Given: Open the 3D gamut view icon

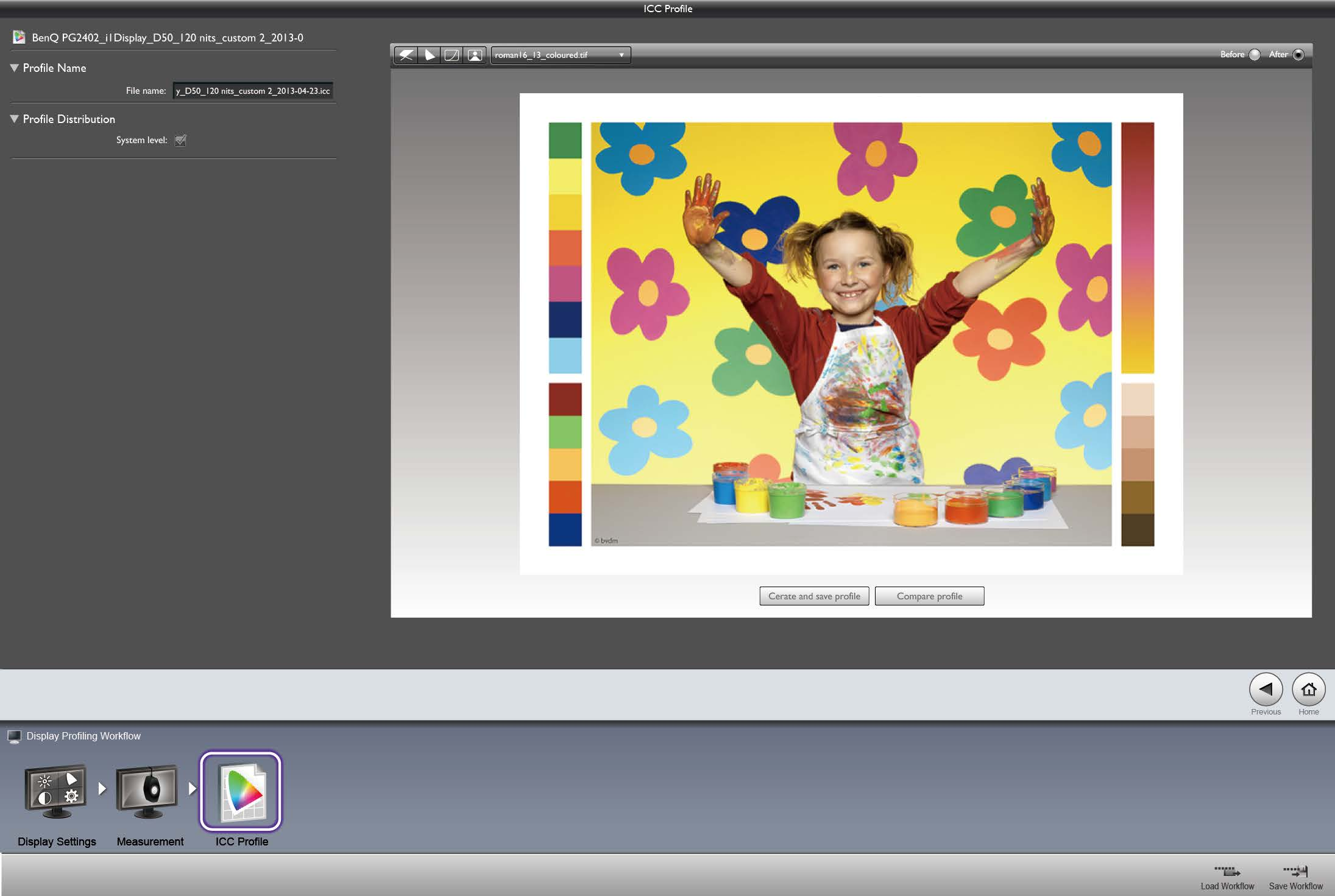Looking at the screenshot, I should 406,55.
